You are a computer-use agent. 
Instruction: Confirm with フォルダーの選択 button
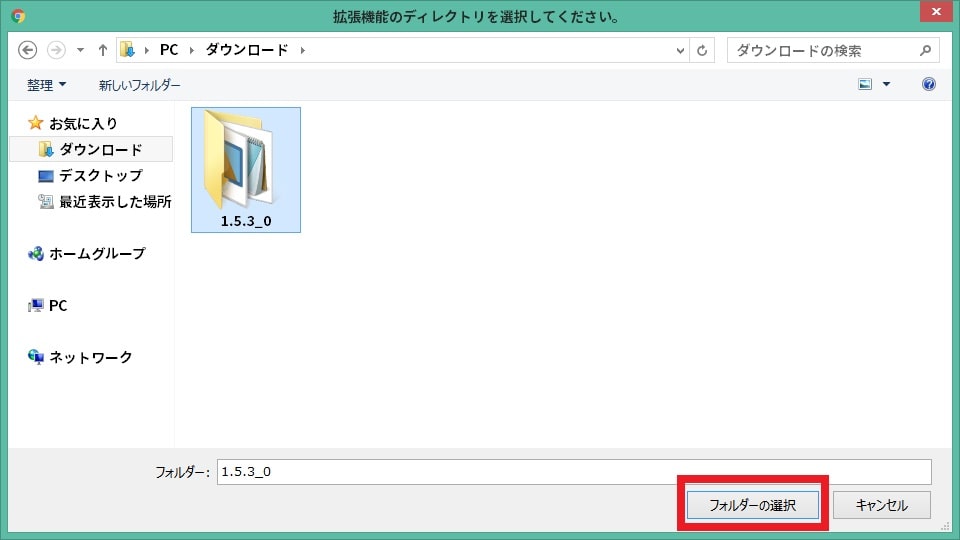click(x=752, y=505)
